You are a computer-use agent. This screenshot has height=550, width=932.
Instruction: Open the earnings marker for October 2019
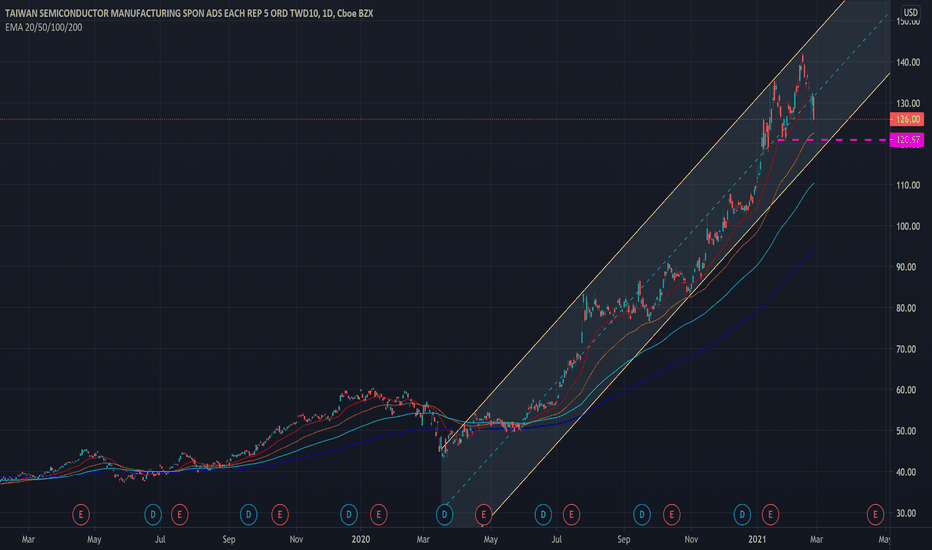point(280,514)
